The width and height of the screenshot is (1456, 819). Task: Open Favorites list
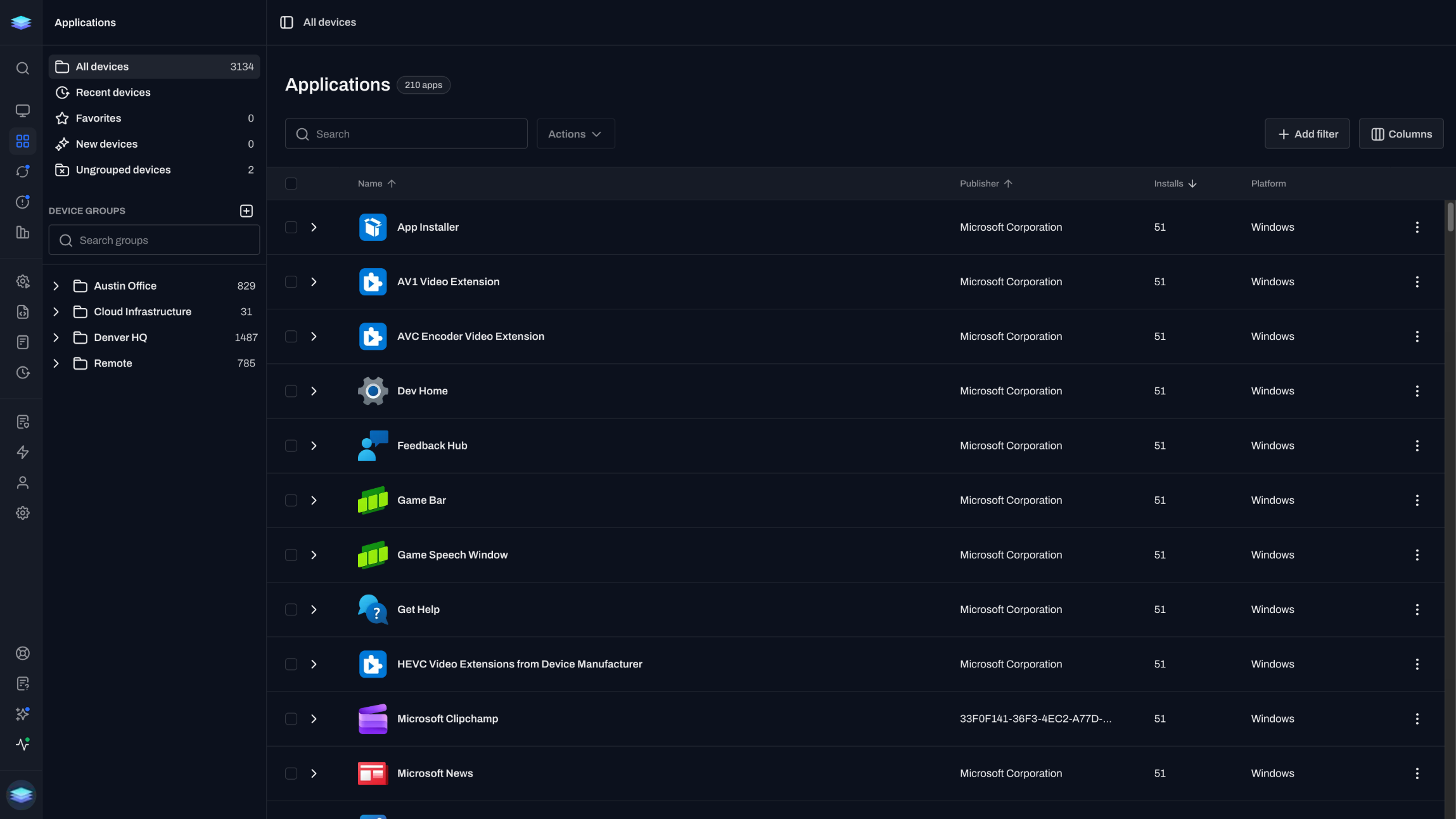click(x=154, y=118)
